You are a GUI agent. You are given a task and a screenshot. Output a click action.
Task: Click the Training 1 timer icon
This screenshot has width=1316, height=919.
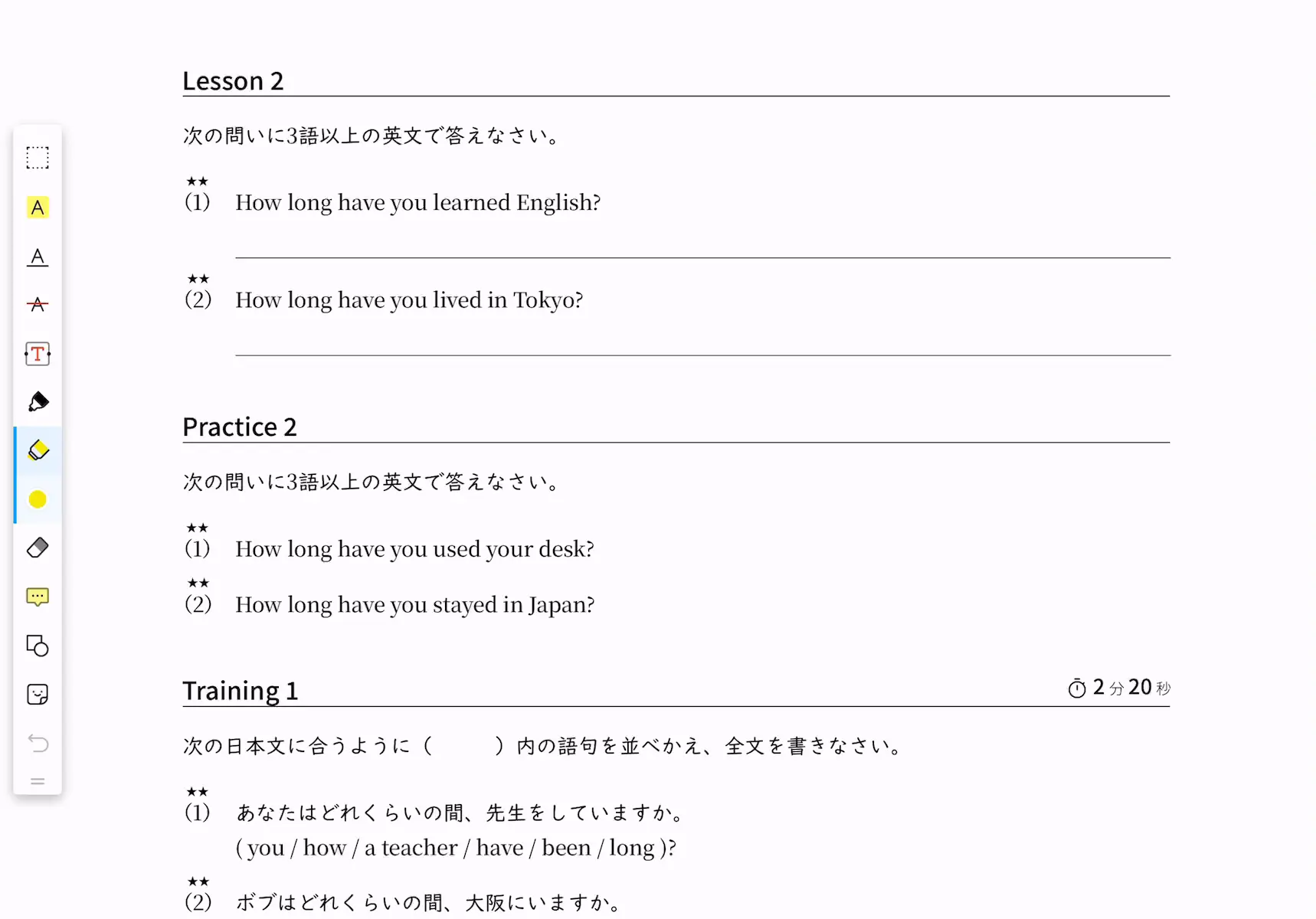1077,688
